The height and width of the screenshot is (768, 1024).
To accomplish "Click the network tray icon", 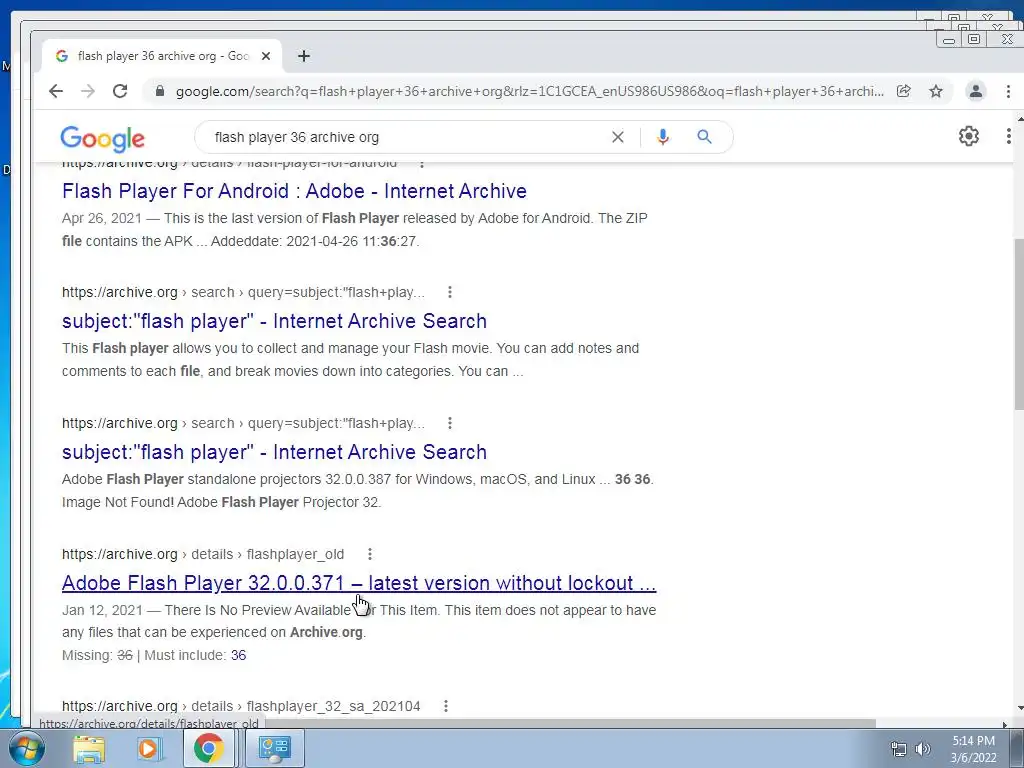I will click(899, 749).
